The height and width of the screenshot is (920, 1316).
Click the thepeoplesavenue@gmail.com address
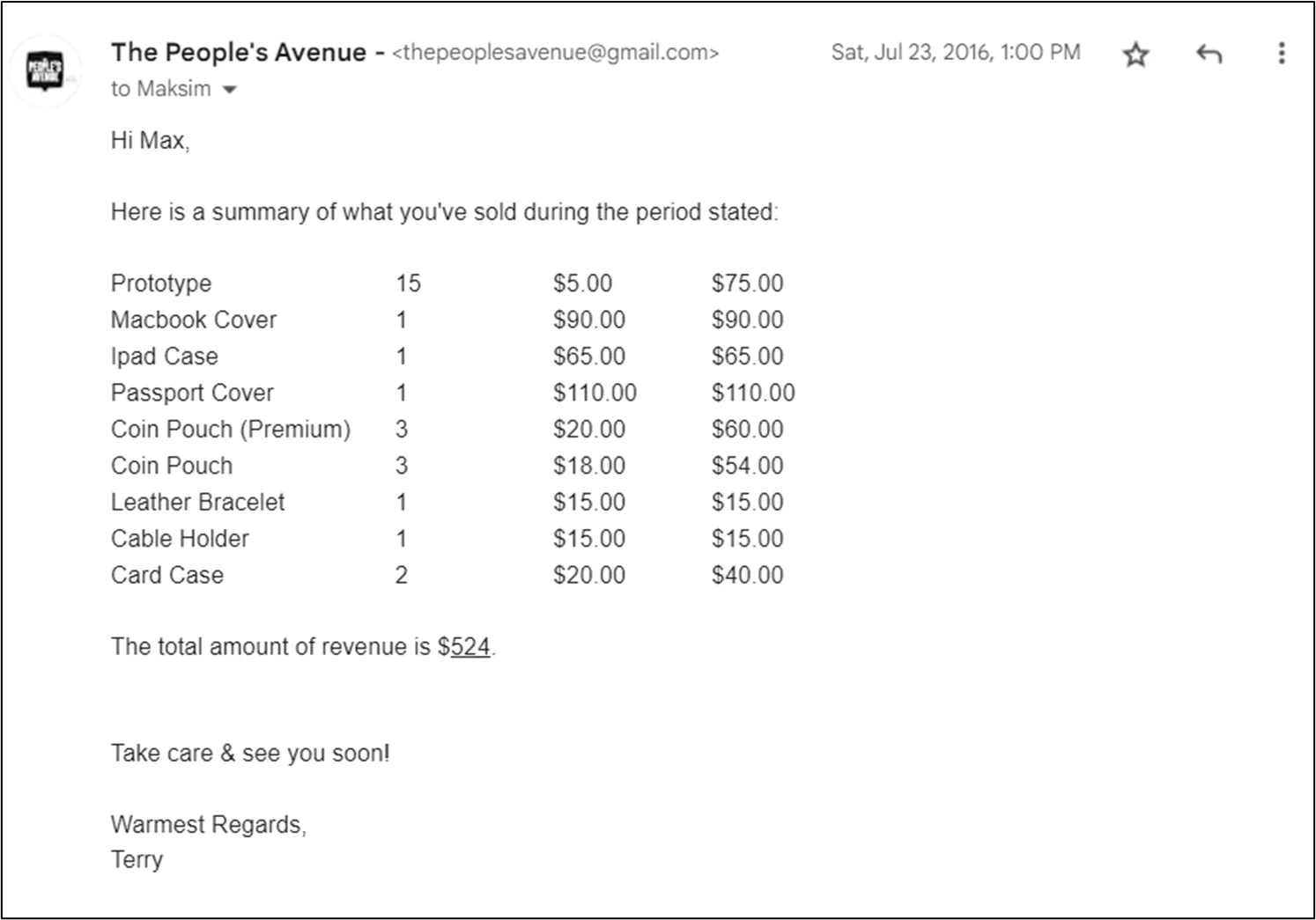(x=556, y=53)
